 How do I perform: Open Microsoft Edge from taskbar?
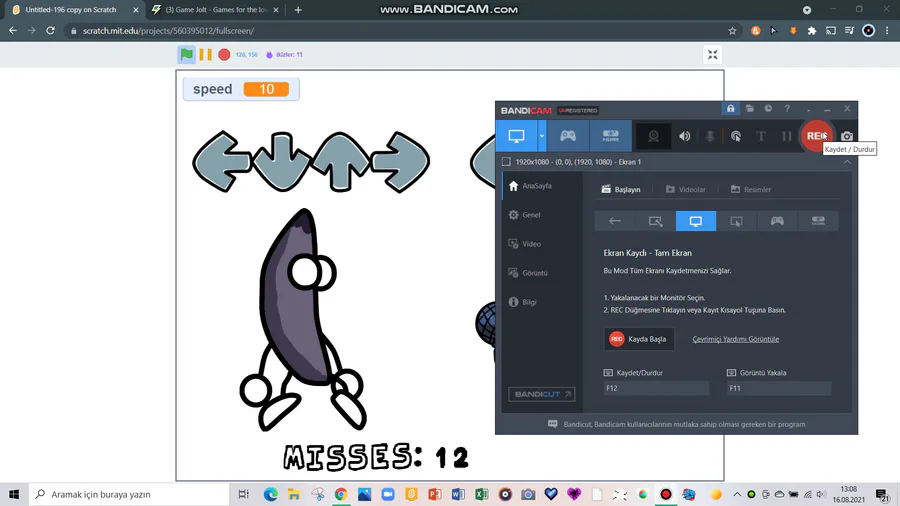270,494
